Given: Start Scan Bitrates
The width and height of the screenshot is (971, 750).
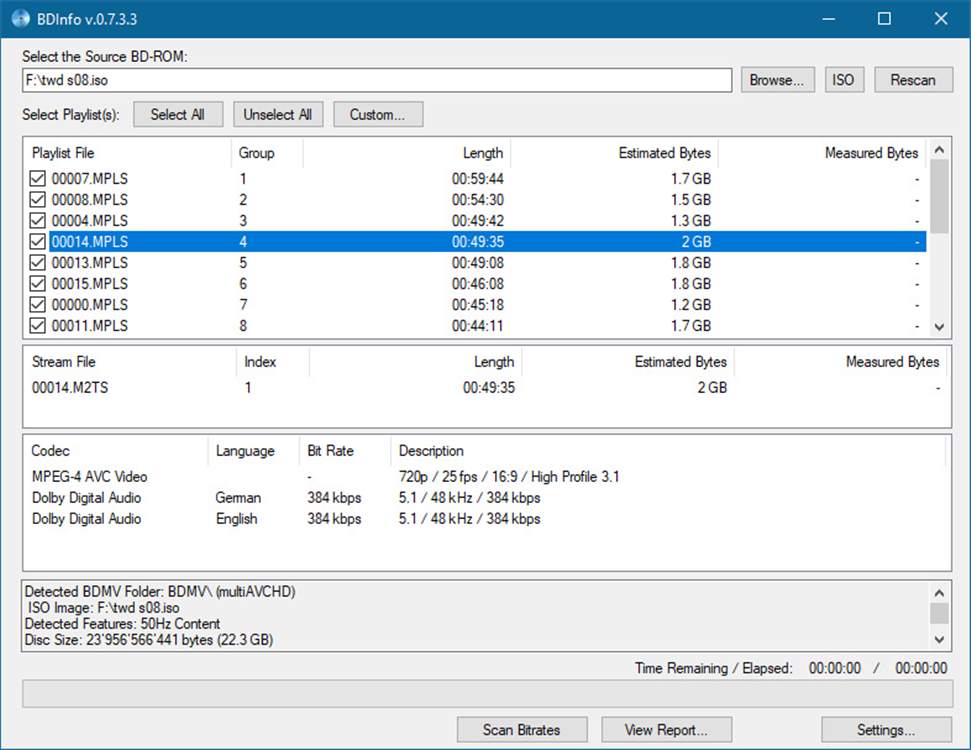Looking at the screenshot, I should (522, 730).
